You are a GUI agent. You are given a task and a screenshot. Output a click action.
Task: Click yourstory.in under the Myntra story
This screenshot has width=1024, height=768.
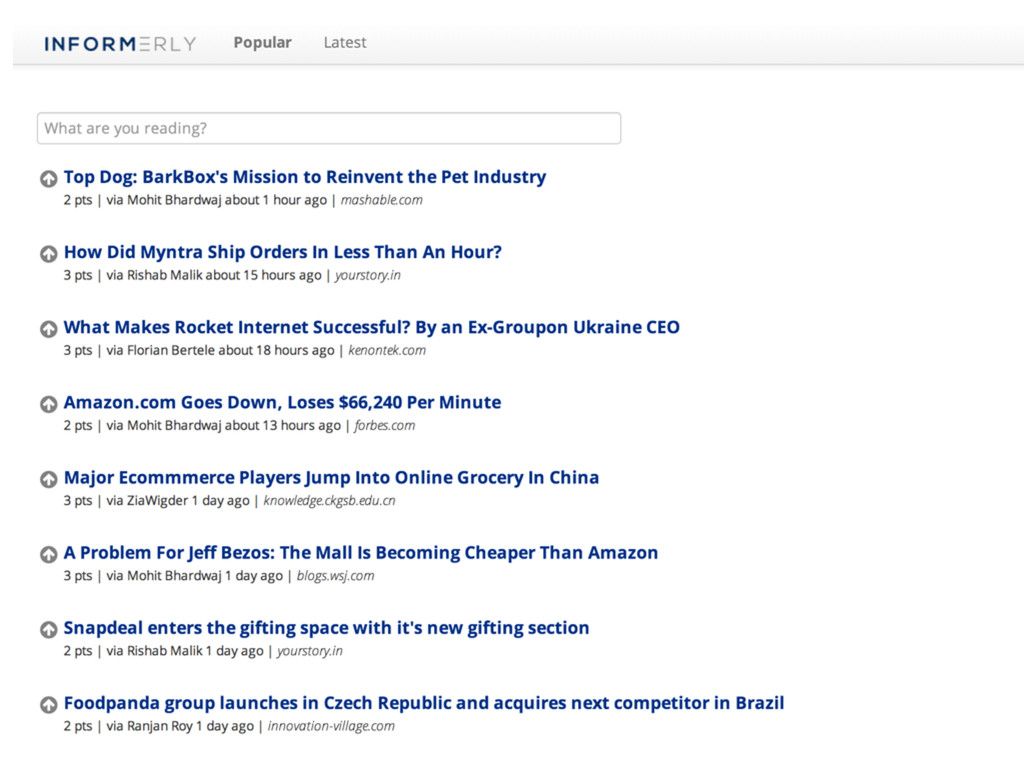368,276
